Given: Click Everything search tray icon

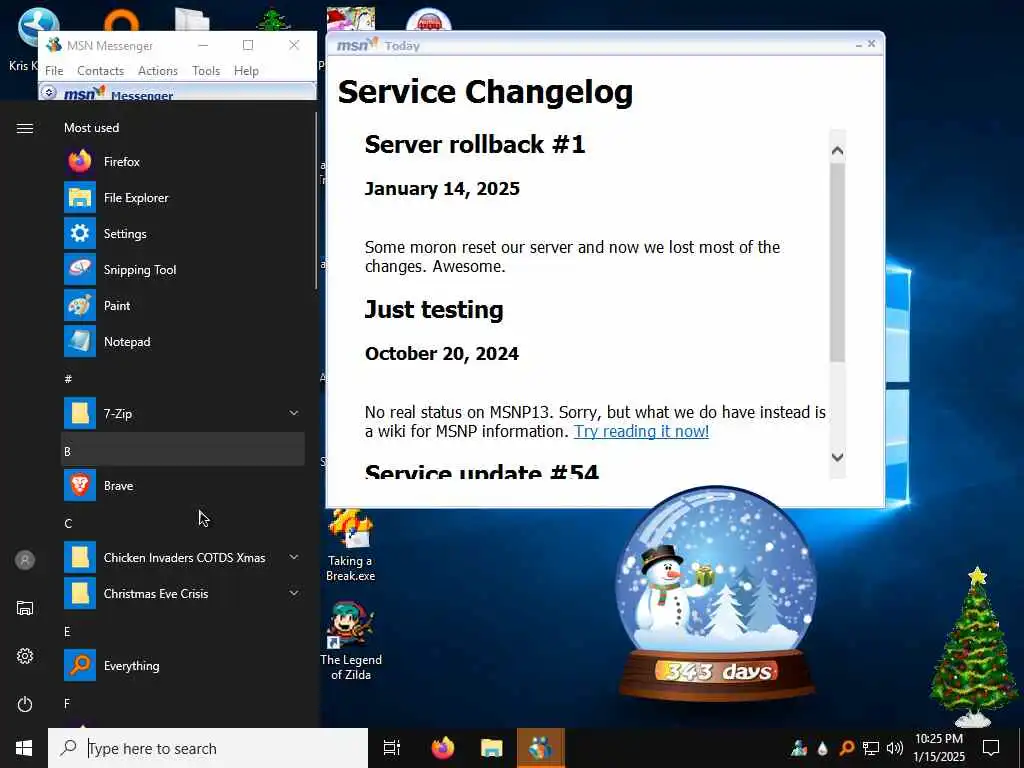Looking at the screenshot, I should pos(846,748).
